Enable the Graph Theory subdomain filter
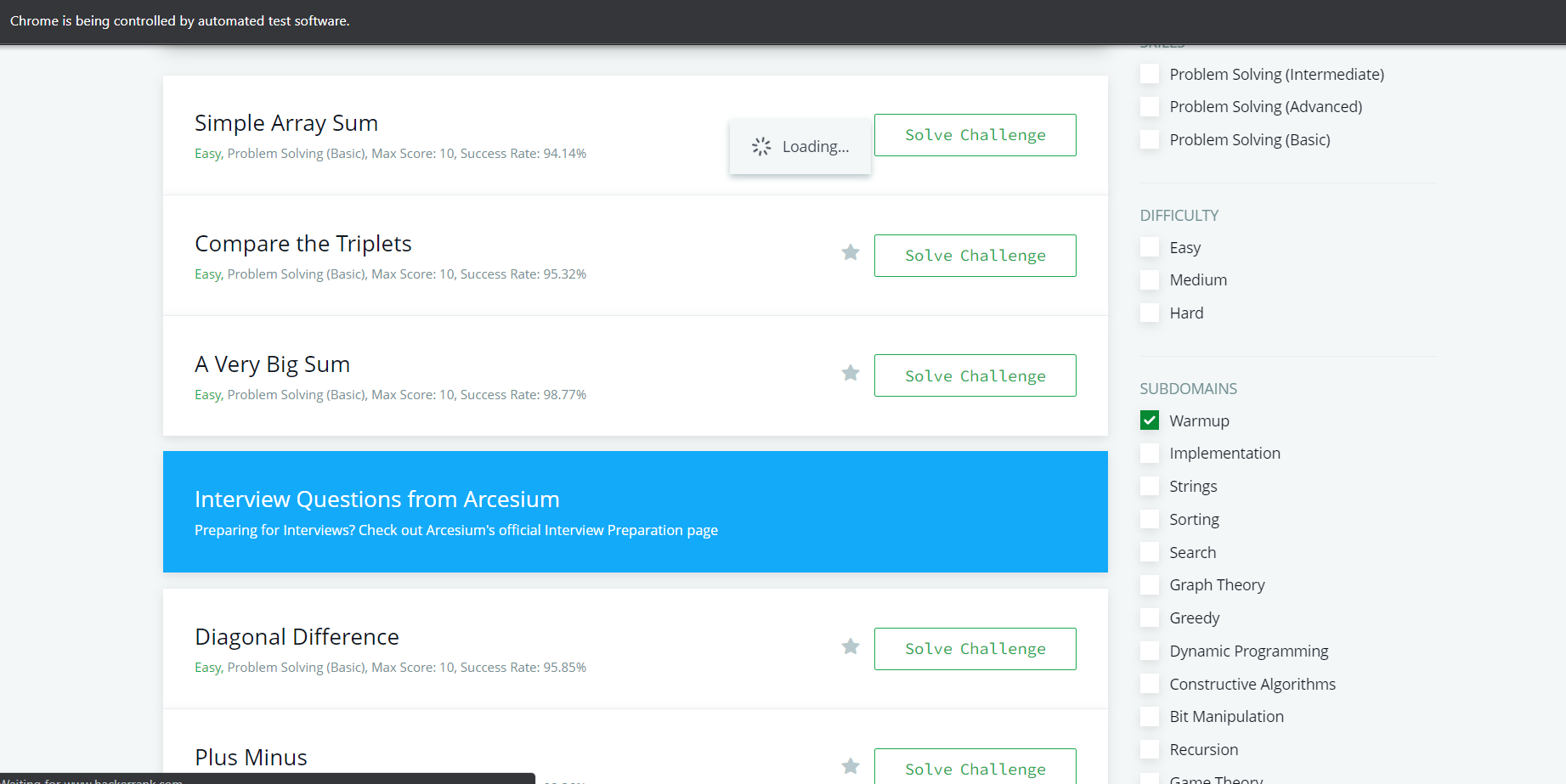 pyautogui.click(x=1149, y=584)
